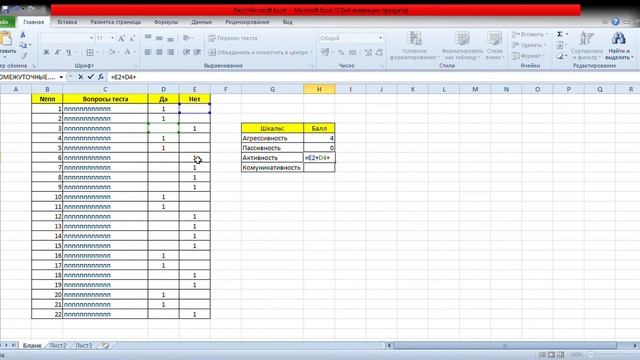Click Merge and Center (Объединить и поместить в центре)
This screenshot has height=360, width=640.
pyautogui.click(x=258, y=52)
